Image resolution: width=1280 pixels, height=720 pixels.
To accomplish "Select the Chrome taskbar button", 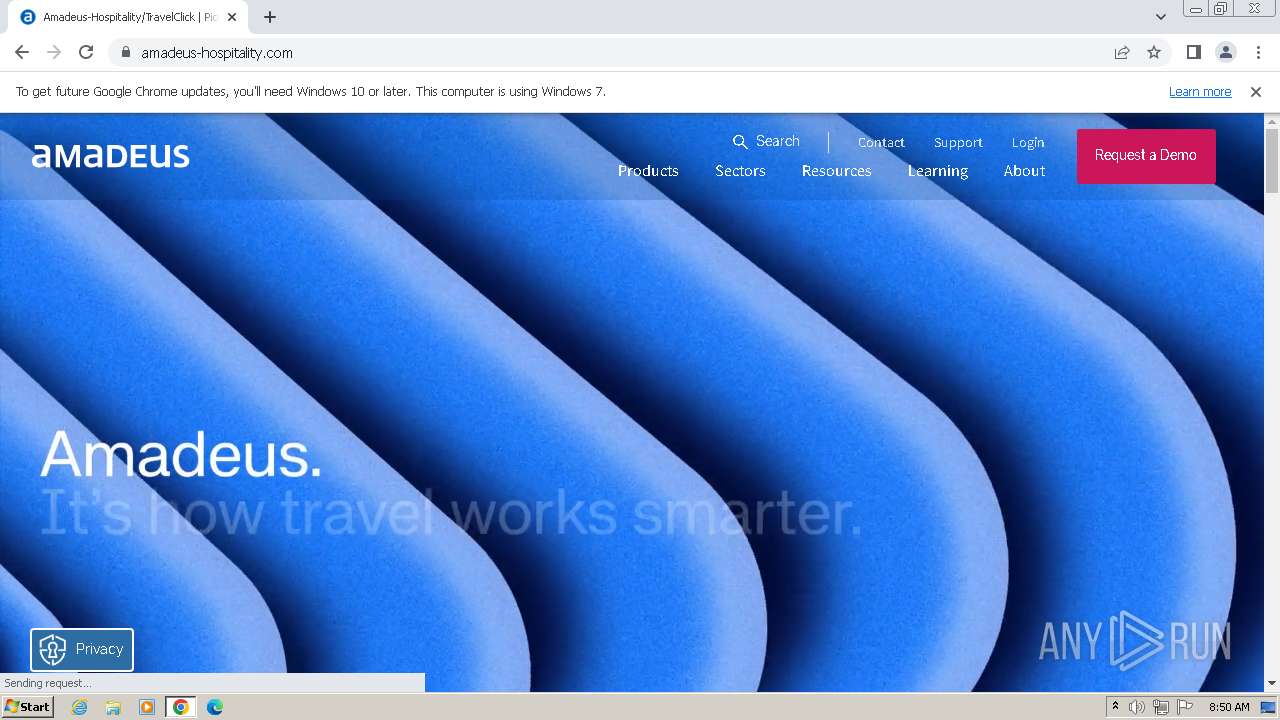I will (x=181, y=707).
